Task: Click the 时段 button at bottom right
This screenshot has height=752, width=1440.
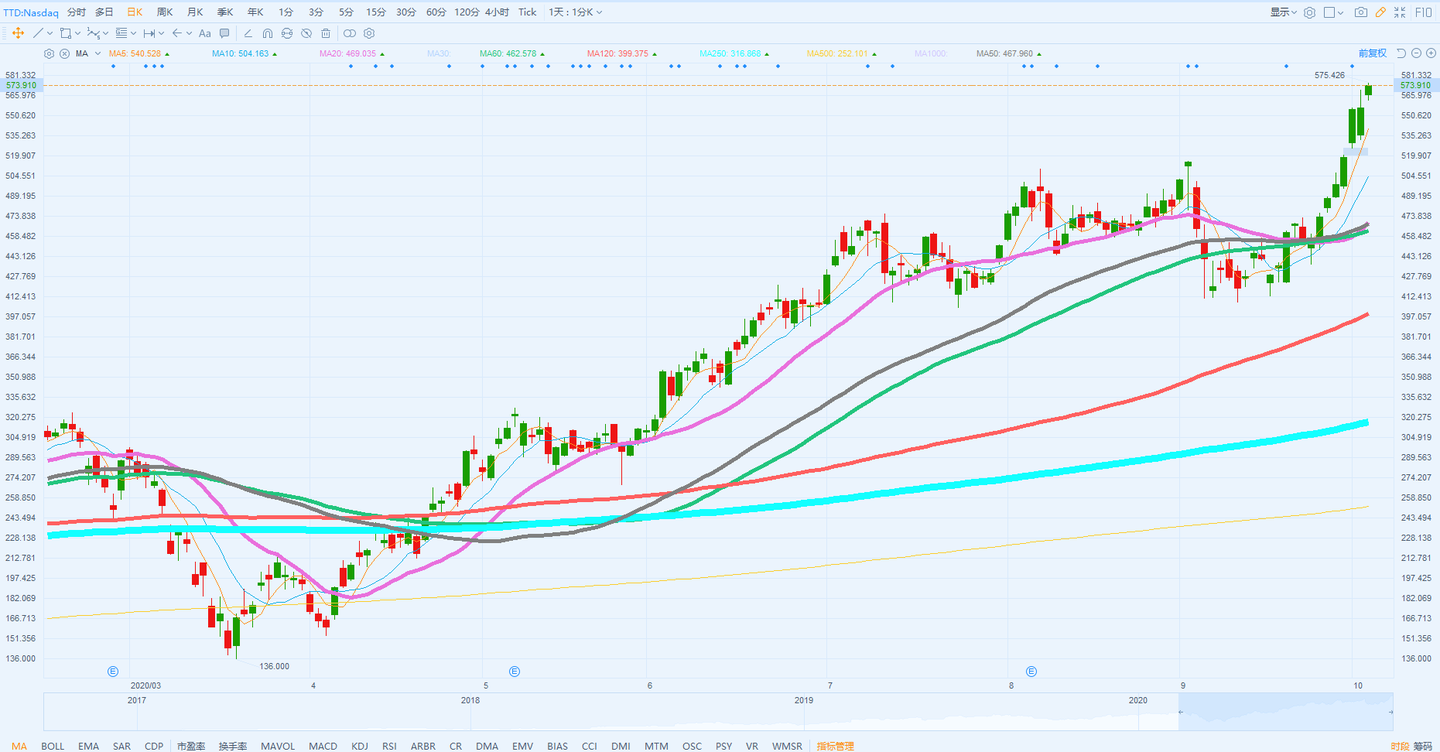Action: (x=1399, y=746)
